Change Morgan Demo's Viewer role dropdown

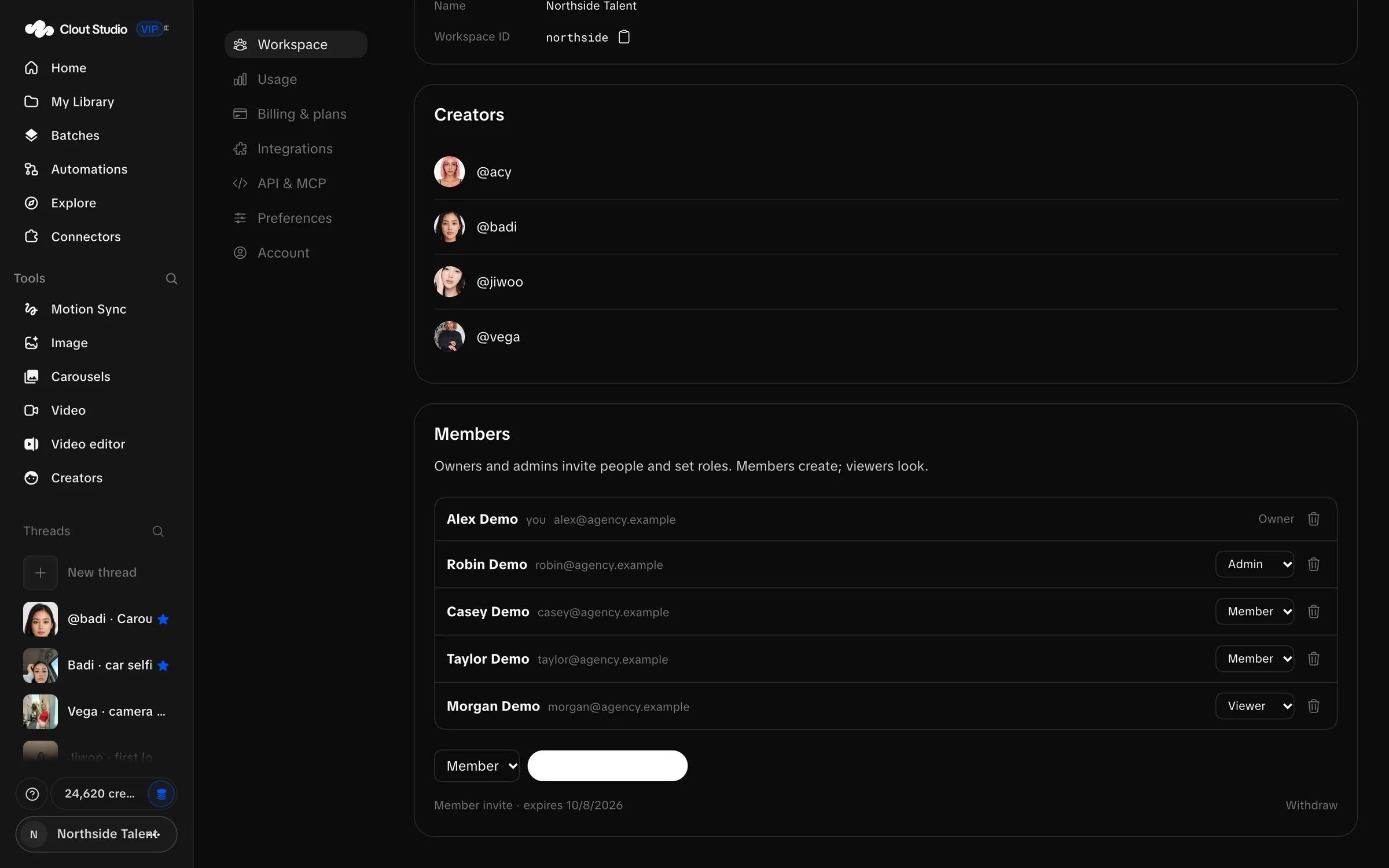(x=1255, y=707)
